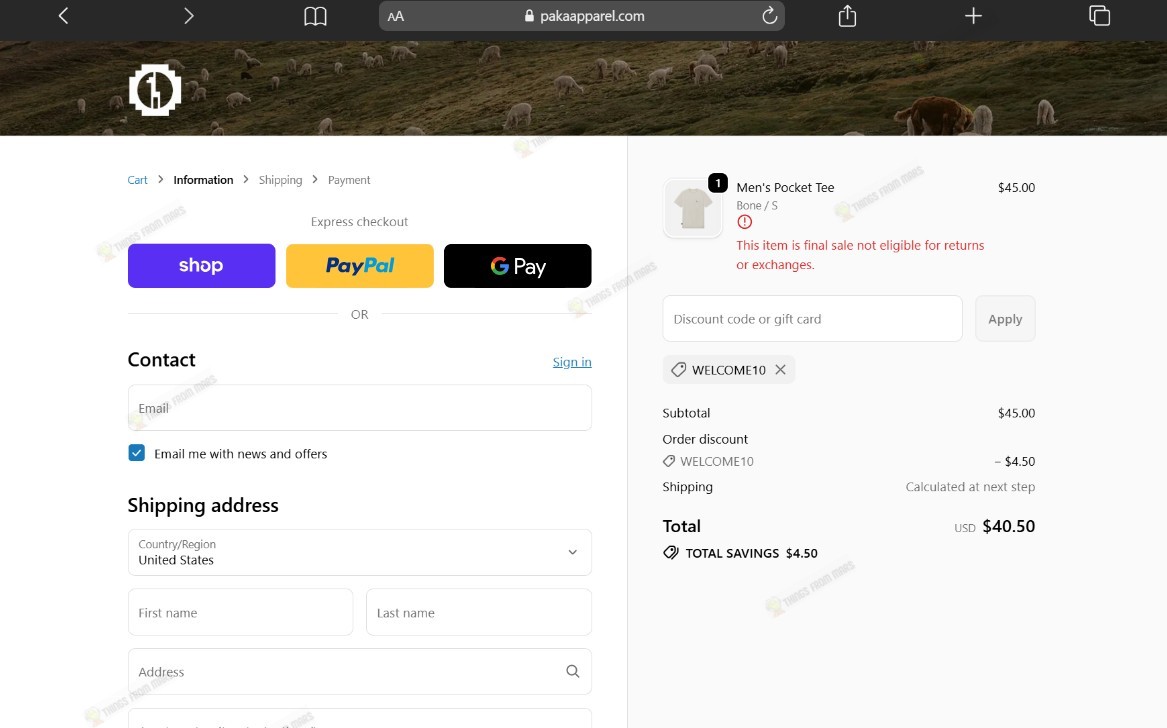Click the $45.00 subtotal value
1167x728 pixels.
[x=1016, y=413]
